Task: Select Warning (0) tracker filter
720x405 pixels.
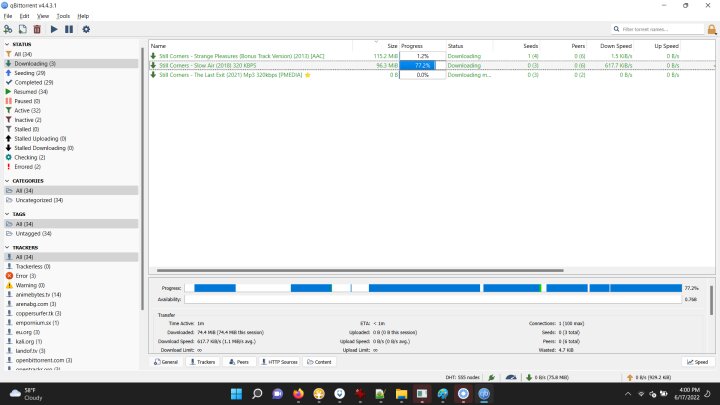Action: tap(71, 285)
